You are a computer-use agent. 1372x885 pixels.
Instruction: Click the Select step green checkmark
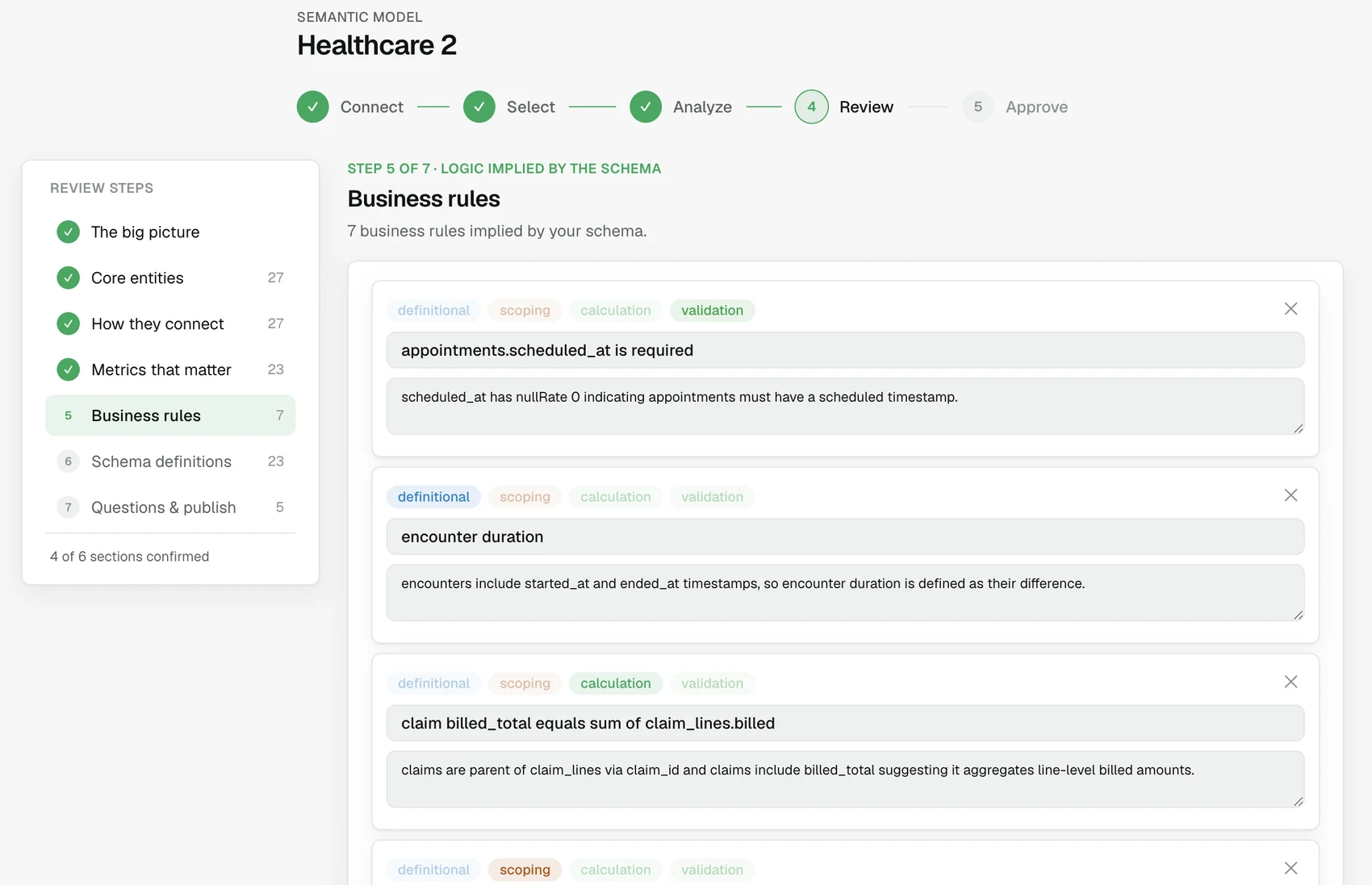click(479, 106)
